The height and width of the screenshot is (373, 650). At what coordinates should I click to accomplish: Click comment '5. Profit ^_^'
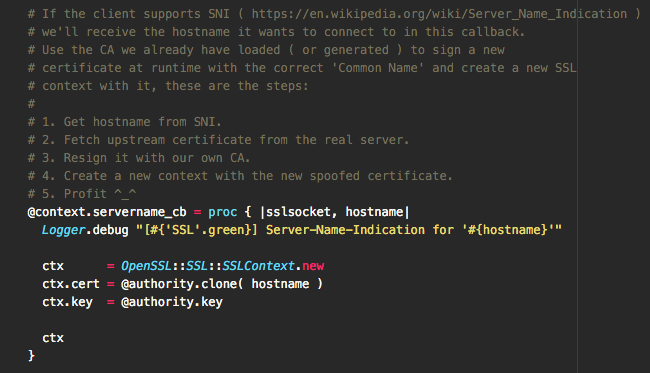point(82,194)
